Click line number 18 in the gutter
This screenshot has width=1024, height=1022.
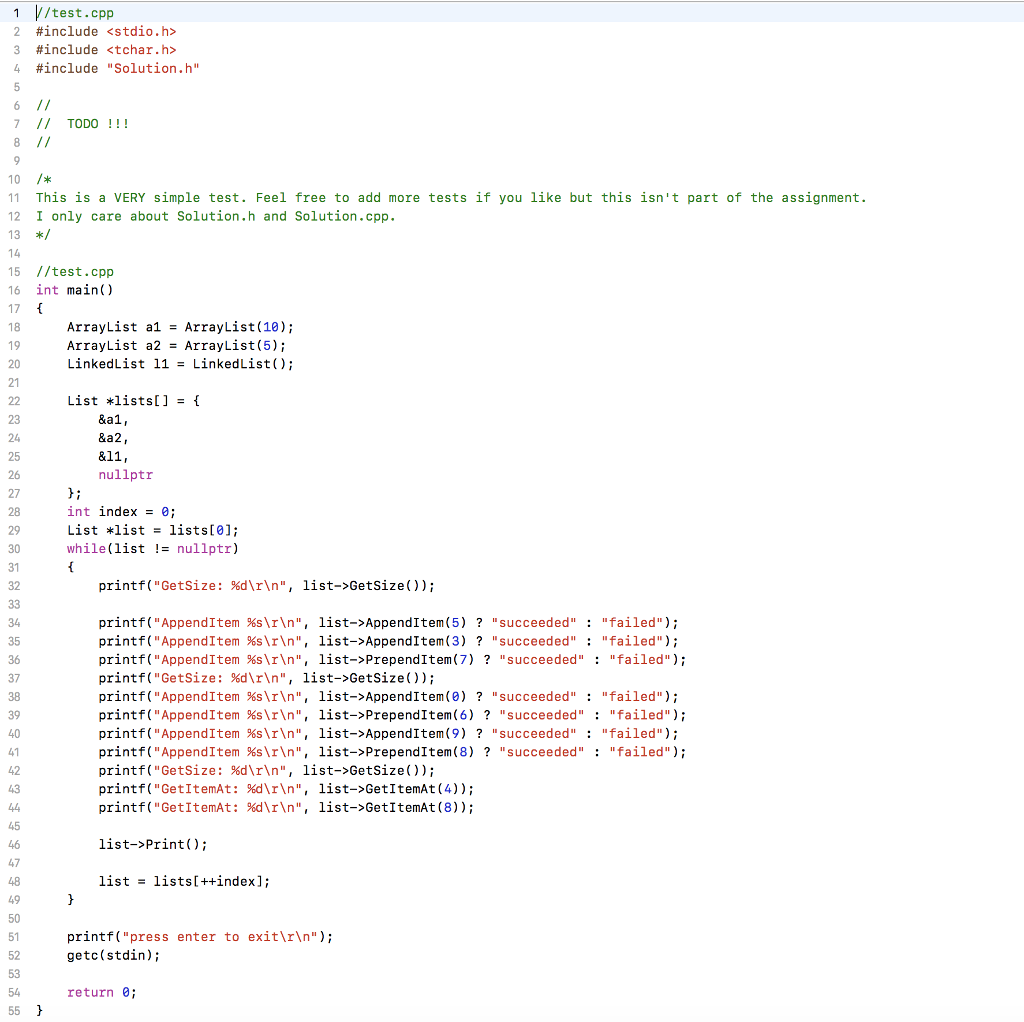coord(16,327)
